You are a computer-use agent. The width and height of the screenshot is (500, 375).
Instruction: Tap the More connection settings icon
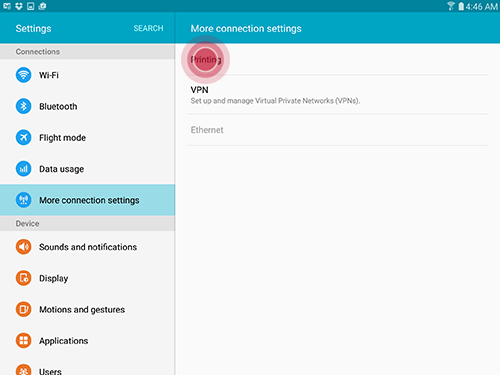point(23,200)
